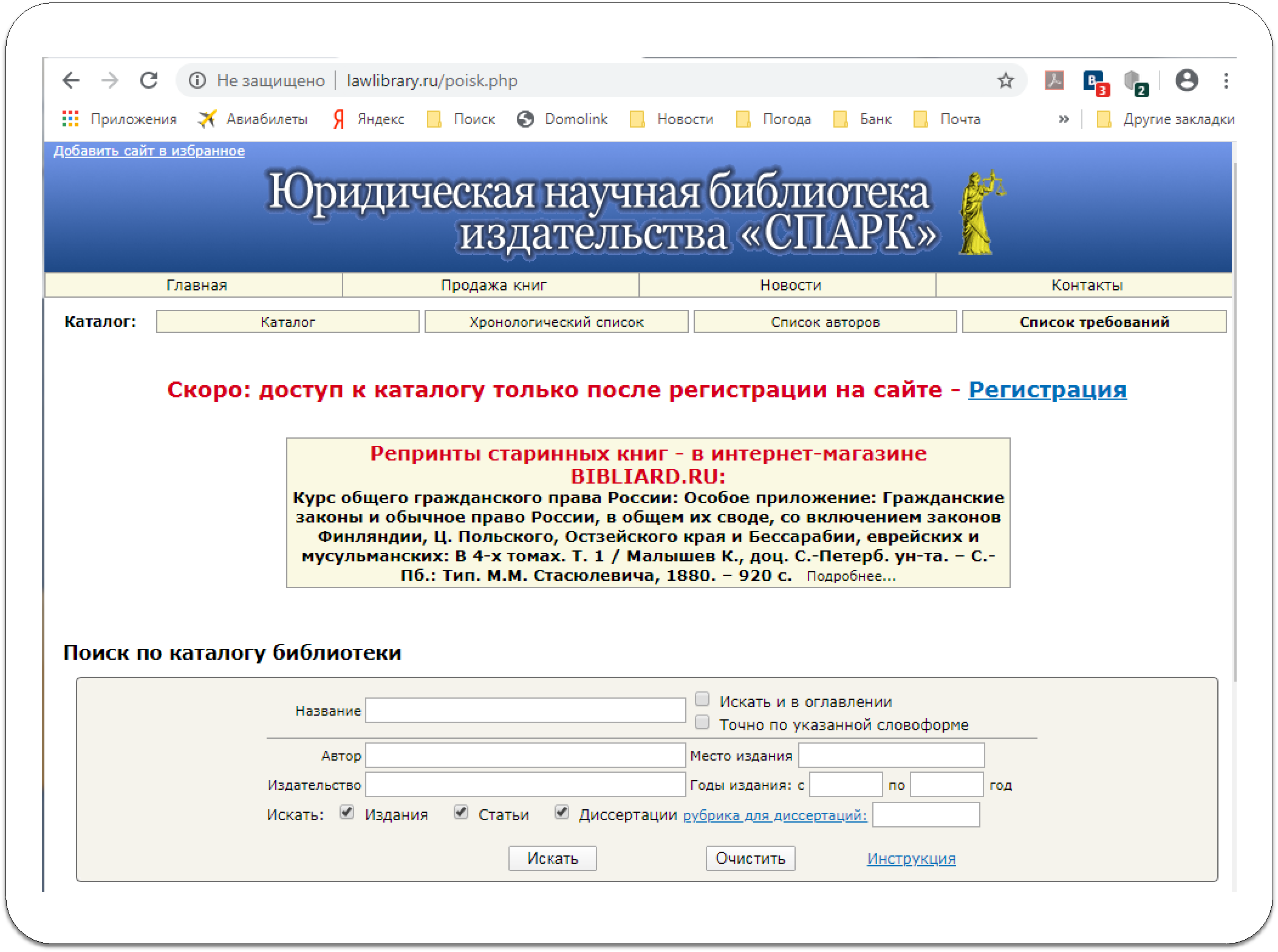Click the 'Годы издания: с' start year field

846,784
